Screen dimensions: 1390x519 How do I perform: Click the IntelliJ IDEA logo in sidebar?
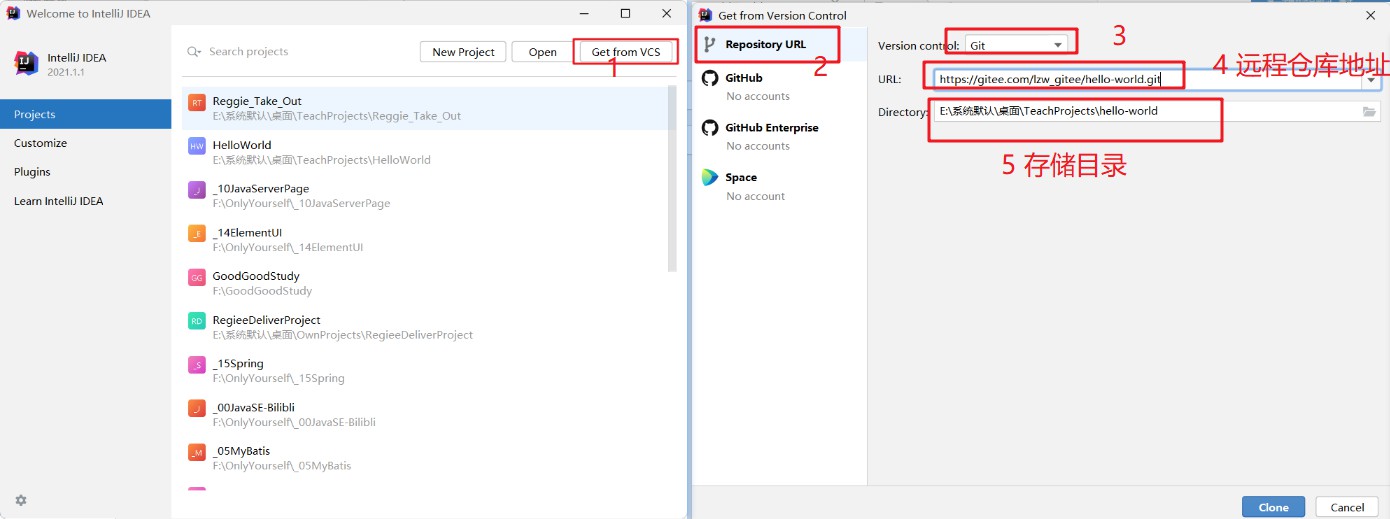click(26, 64)
